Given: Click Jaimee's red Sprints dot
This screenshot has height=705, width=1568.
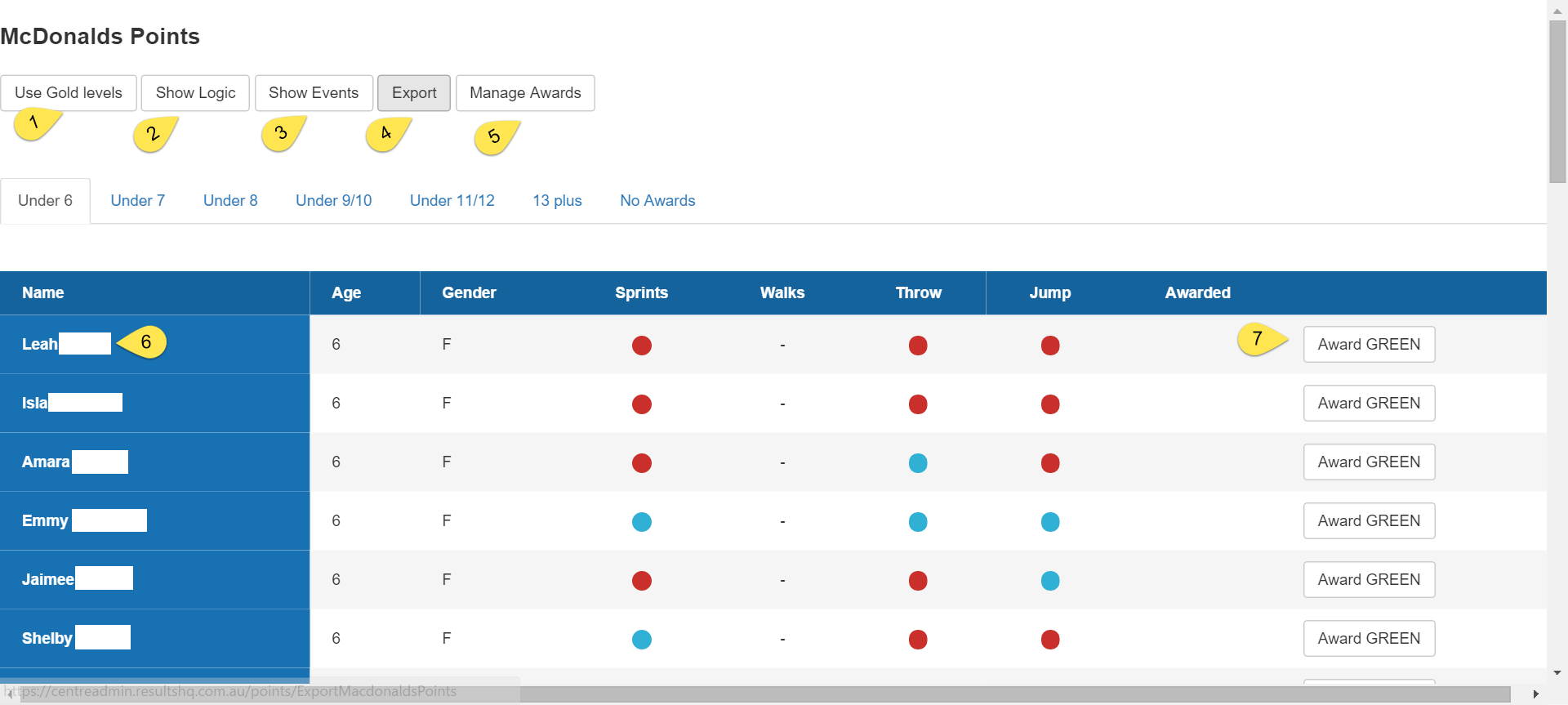Looking at the screenshot, I should [x=642, y=581].
